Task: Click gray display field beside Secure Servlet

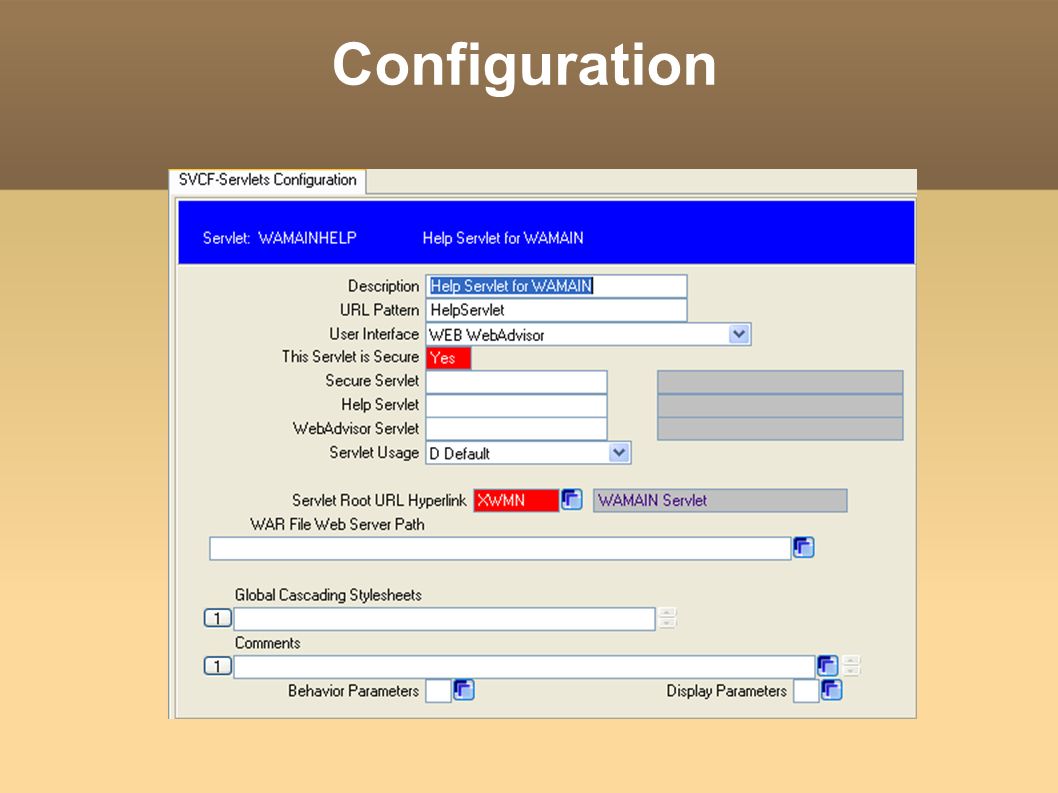Action: (780, 382)
